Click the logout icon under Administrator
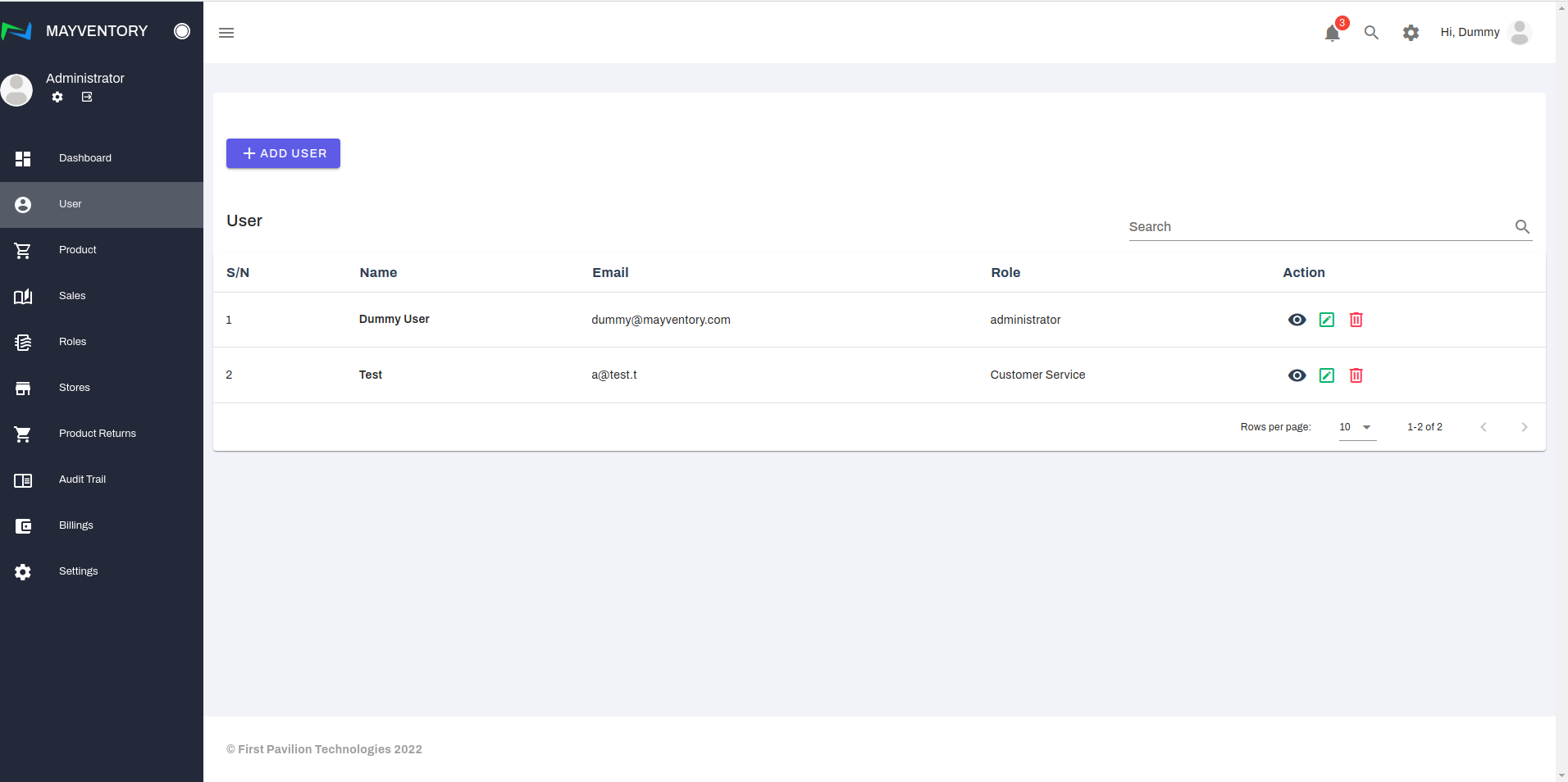This screenshot has width=1568, height=782. pyautogui.click(x=87, y=97)
